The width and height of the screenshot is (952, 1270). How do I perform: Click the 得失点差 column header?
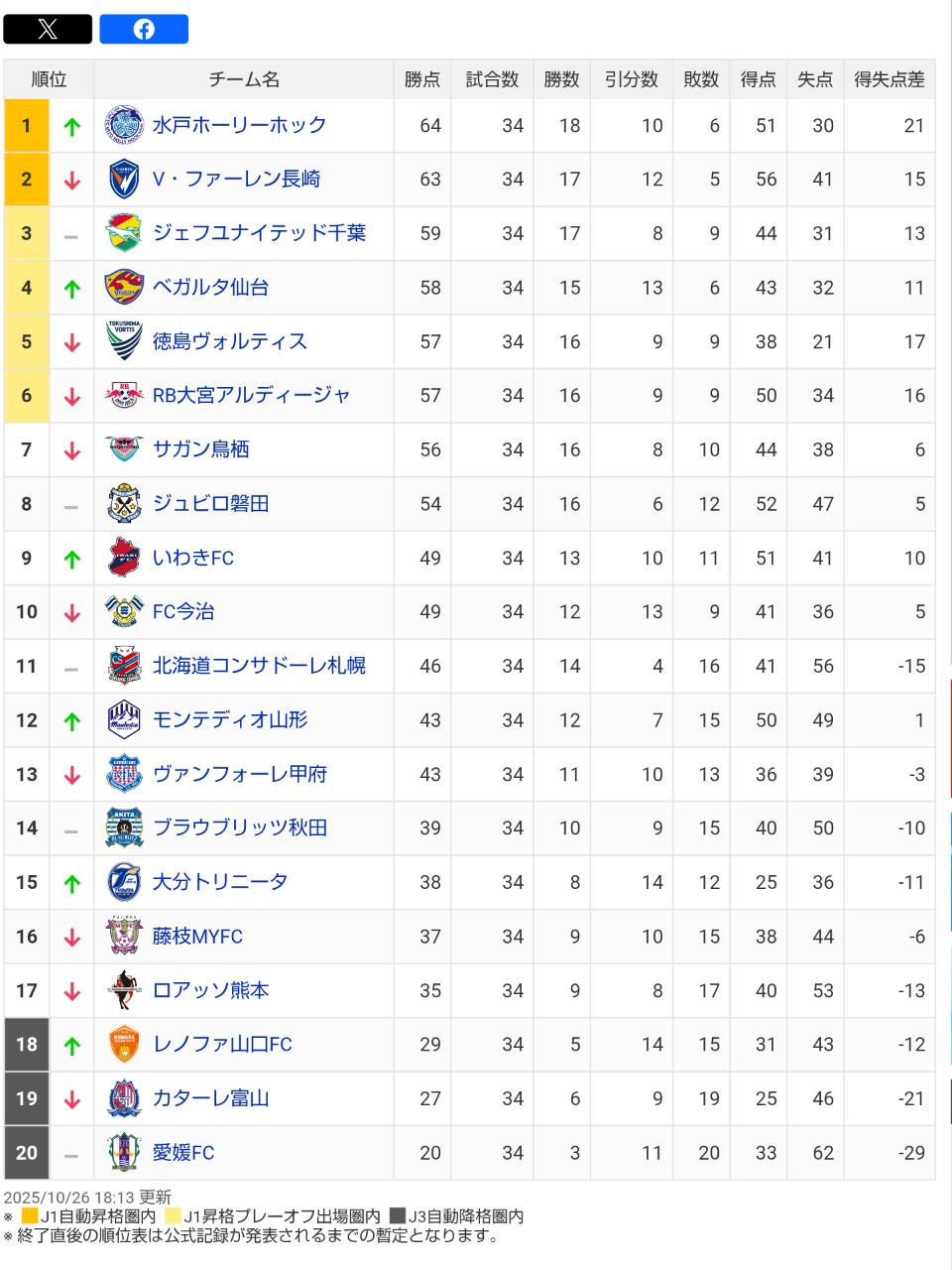pos(889,79)
